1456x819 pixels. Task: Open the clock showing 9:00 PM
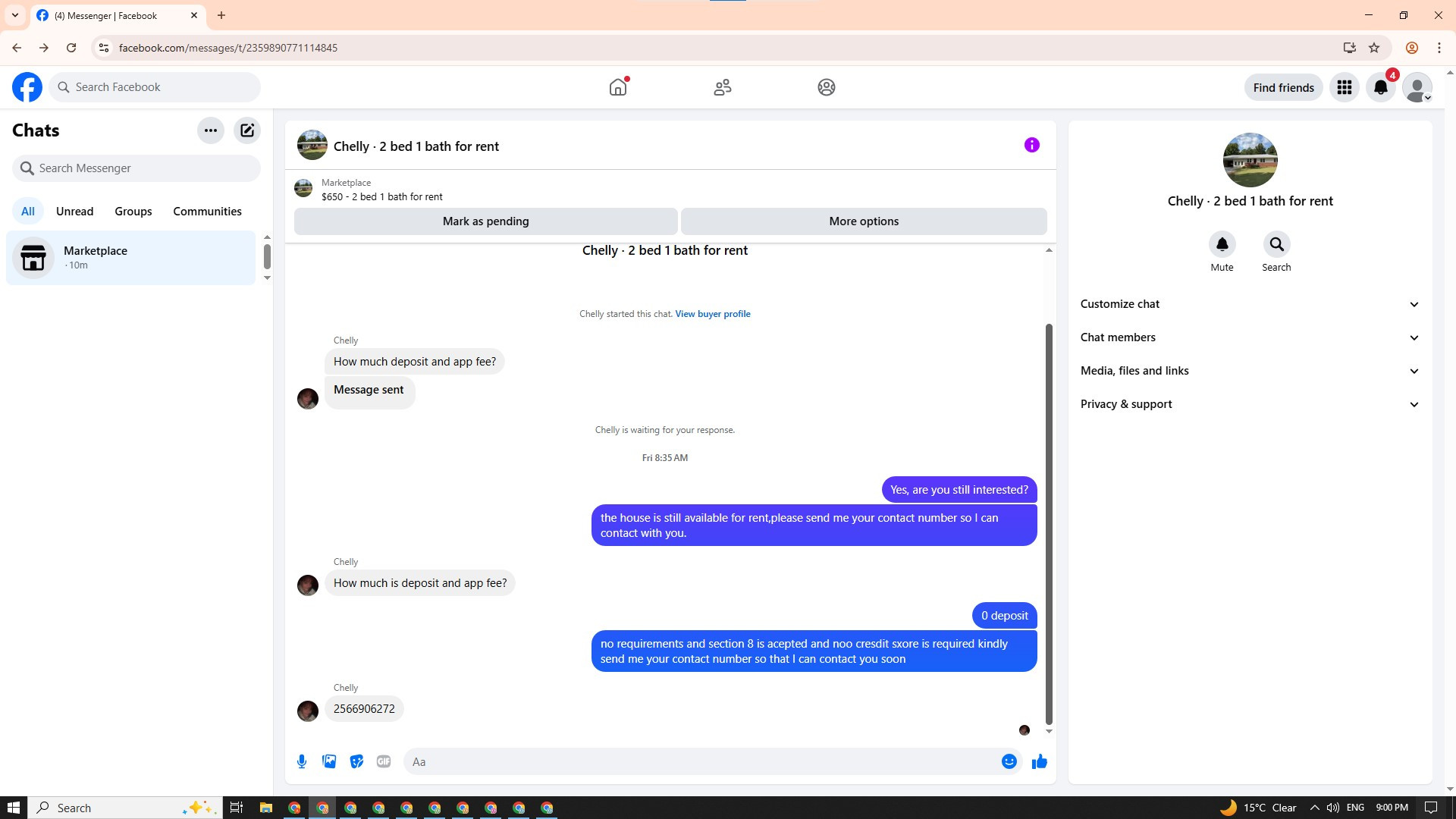1392,808
